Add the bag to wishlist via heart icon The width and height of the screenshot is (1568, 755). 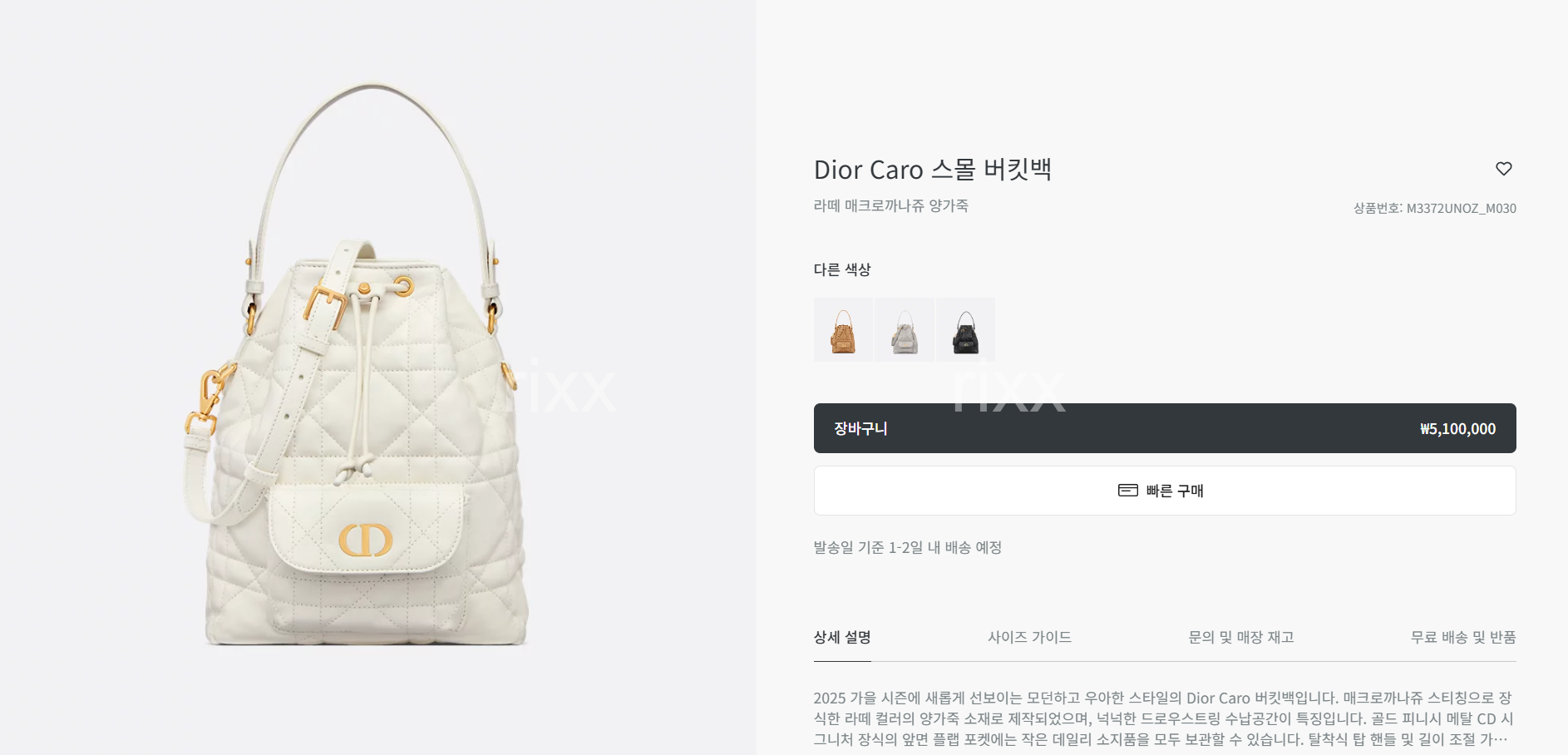point(1503,169)
